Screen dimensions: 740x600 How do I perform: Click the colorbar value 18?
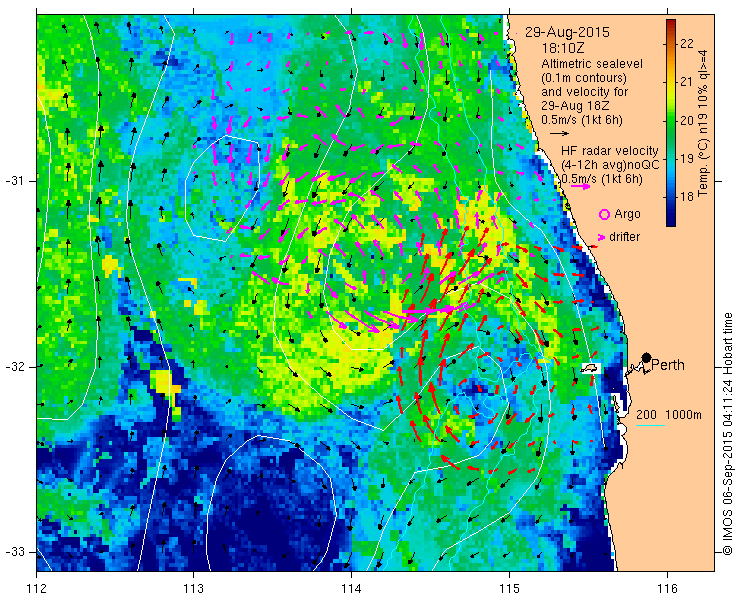coord(688,196)
